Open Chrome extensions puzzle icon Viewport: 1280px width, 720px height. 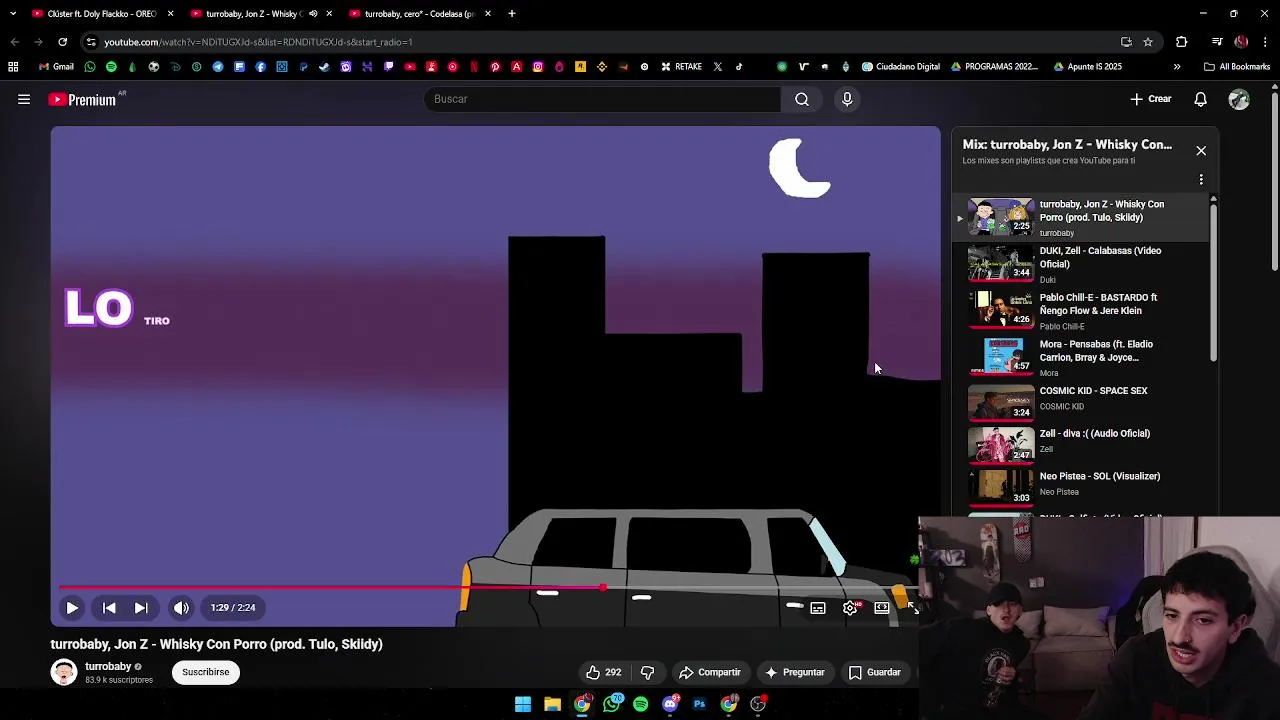click(x=1181, y=42)
